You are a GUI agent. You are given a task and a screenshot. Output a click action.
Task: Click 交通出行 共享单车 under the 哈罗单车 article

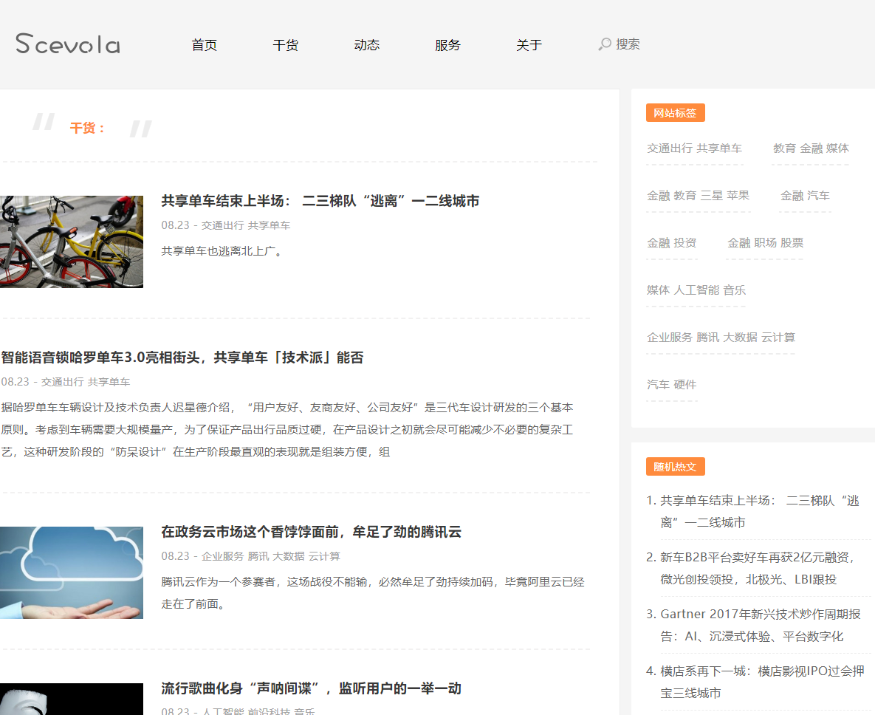tap(85, 382)
